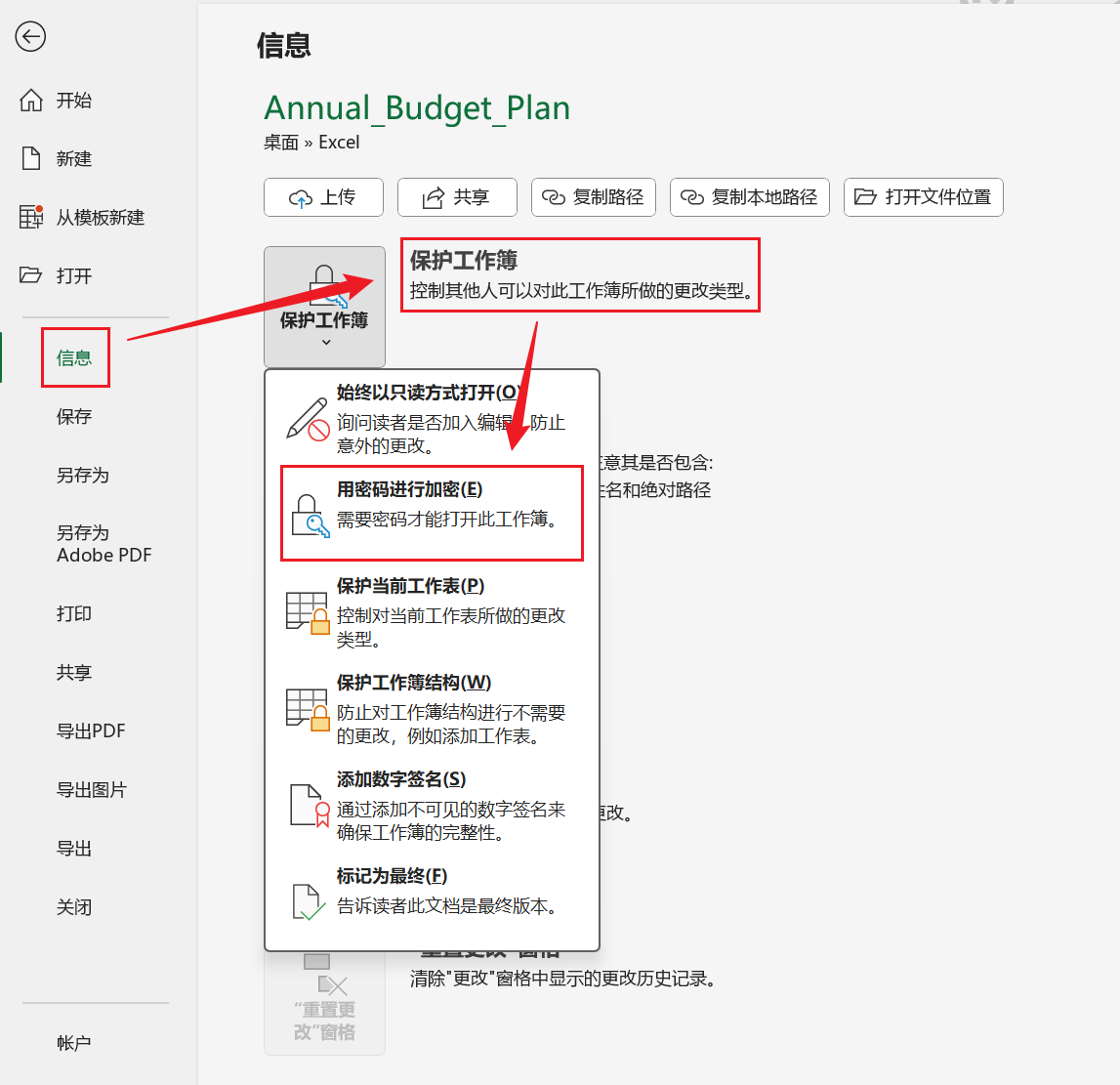
Task: Click 复制本地路径 button
Action: point(749,197)
